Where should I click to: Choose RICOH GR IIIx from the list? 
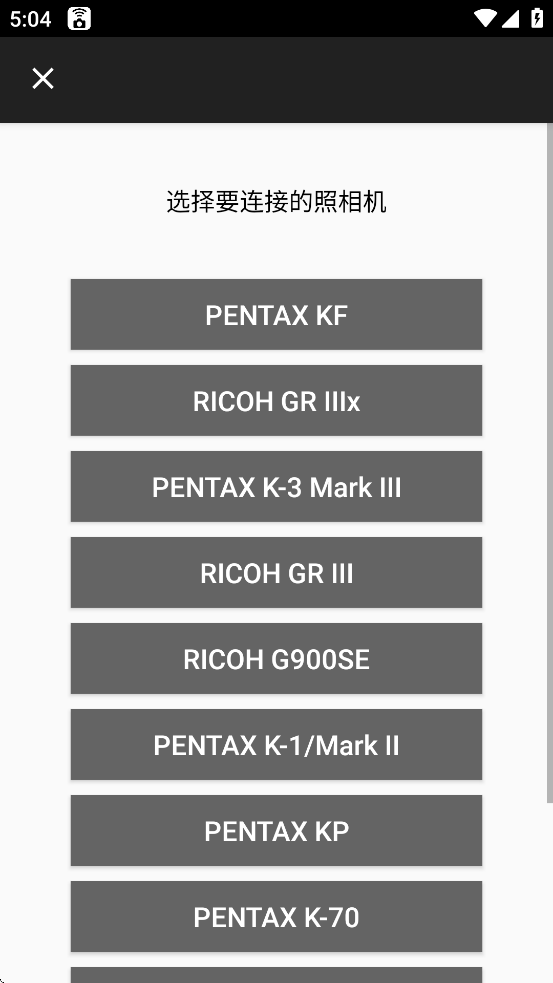(276, 401)
